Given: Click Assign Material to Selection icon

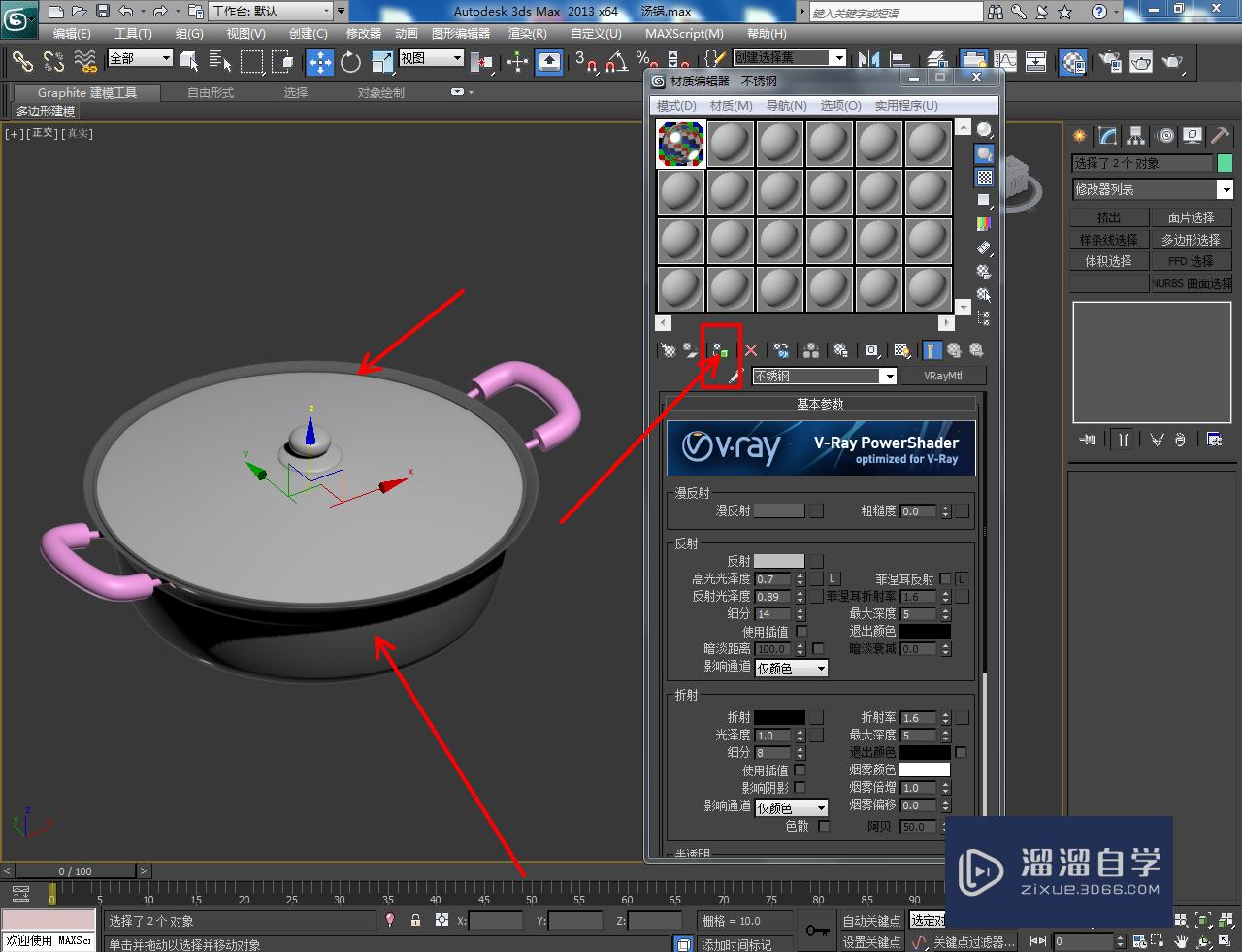Looking at the screenshot, I should point(720,350).
